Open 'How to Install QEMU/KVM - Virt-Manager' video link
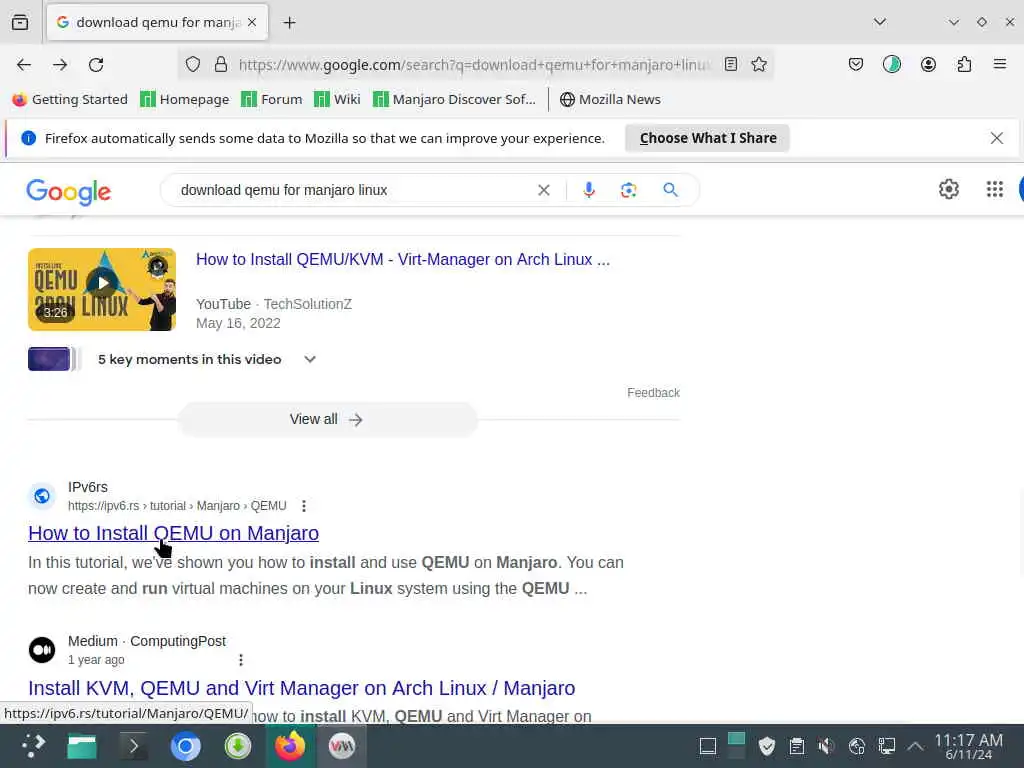The image size is (1024, 768). click(403, 260)
